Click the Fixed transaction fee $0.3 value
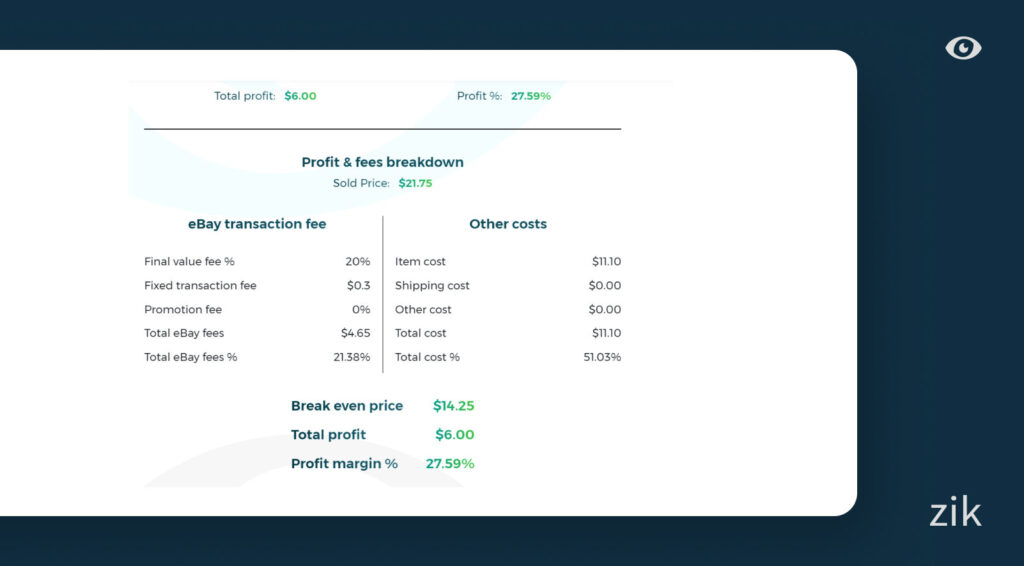The image size is (1024, 566). [x=358, y=286]
